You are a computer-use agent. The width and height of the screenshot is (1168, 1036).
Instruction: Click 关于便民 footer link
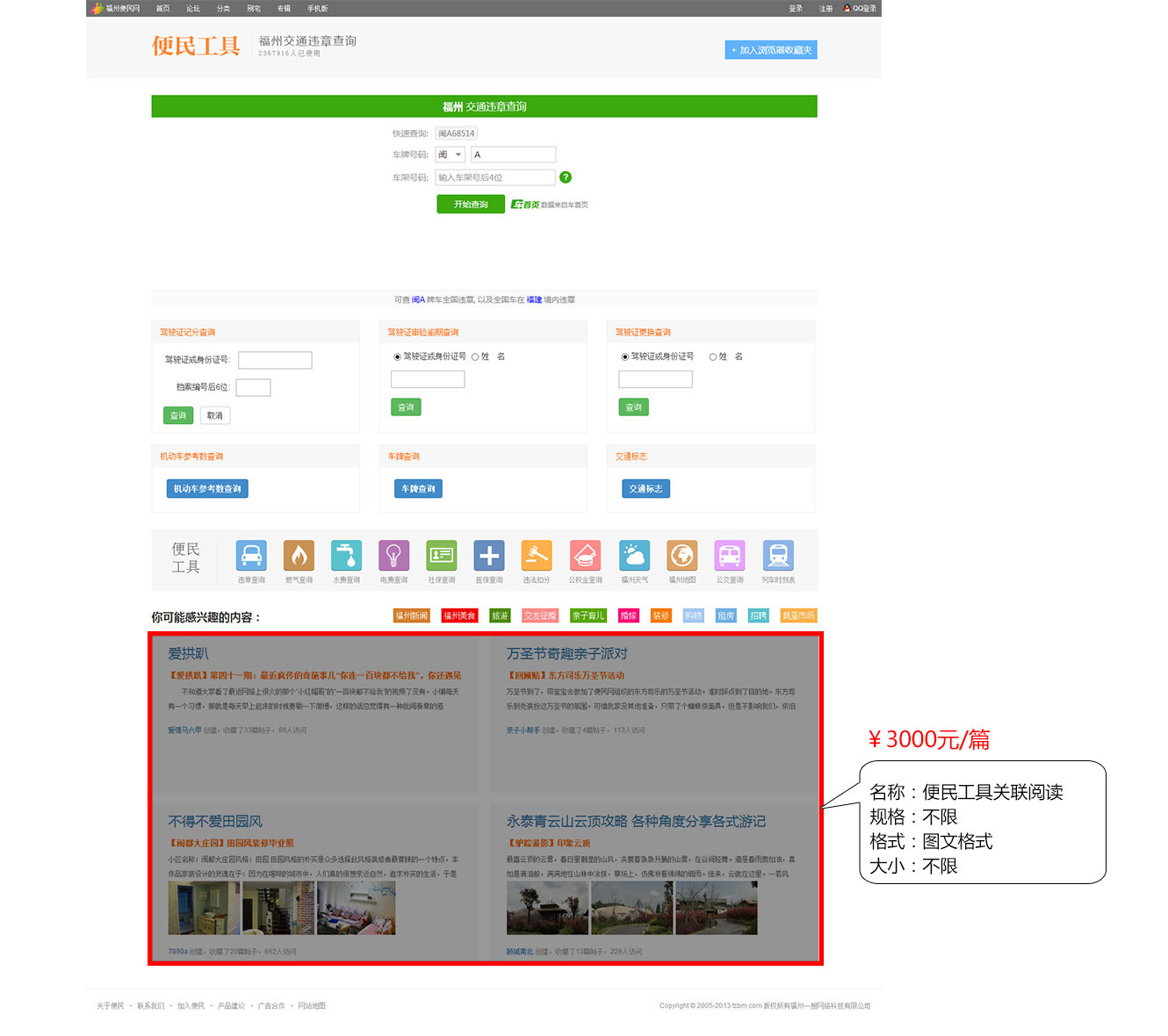(x=111, y=1006)
